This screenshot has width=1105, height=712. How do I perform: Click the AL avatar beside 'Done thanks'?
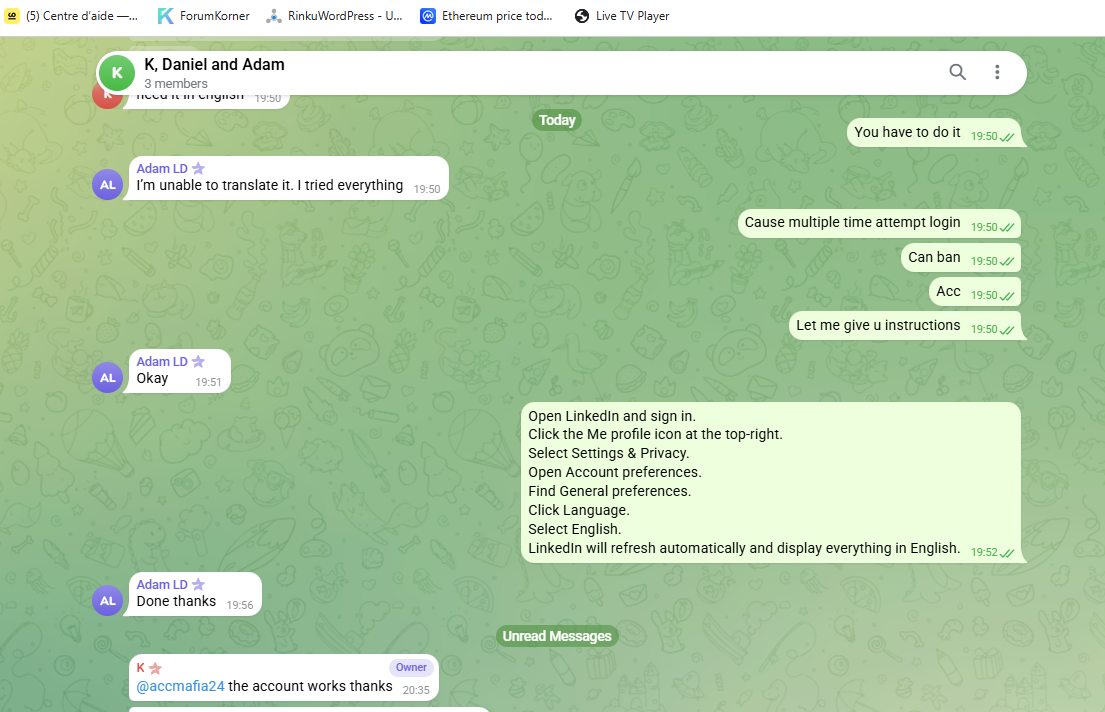pyautogui.click(x=108, y=601)
